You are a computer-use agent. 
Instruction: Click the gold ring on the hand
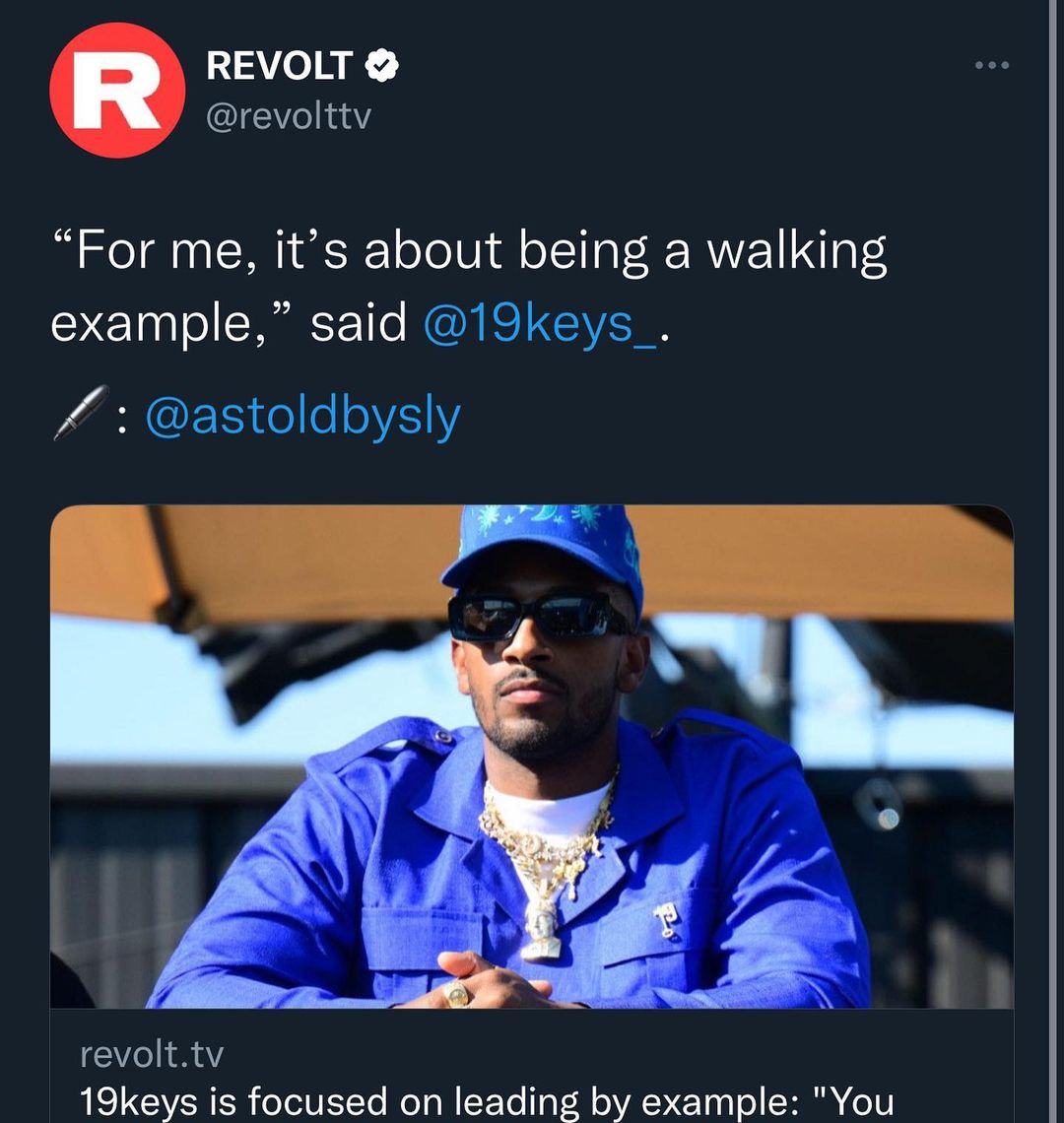coord(458,993)
